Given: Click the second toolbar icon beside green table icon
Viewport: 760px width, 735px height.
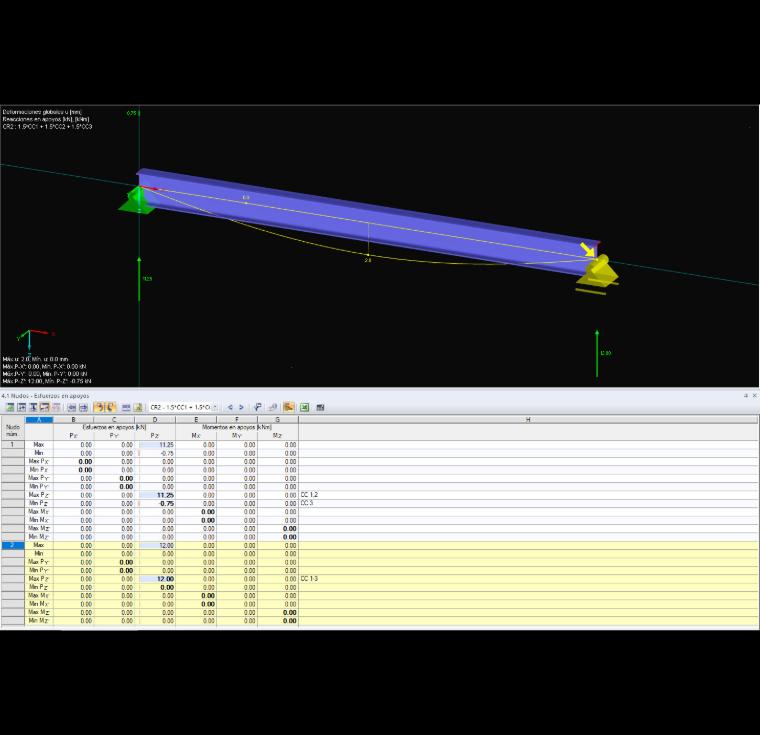Looking at the screenshot, I should tap(22, 407).
